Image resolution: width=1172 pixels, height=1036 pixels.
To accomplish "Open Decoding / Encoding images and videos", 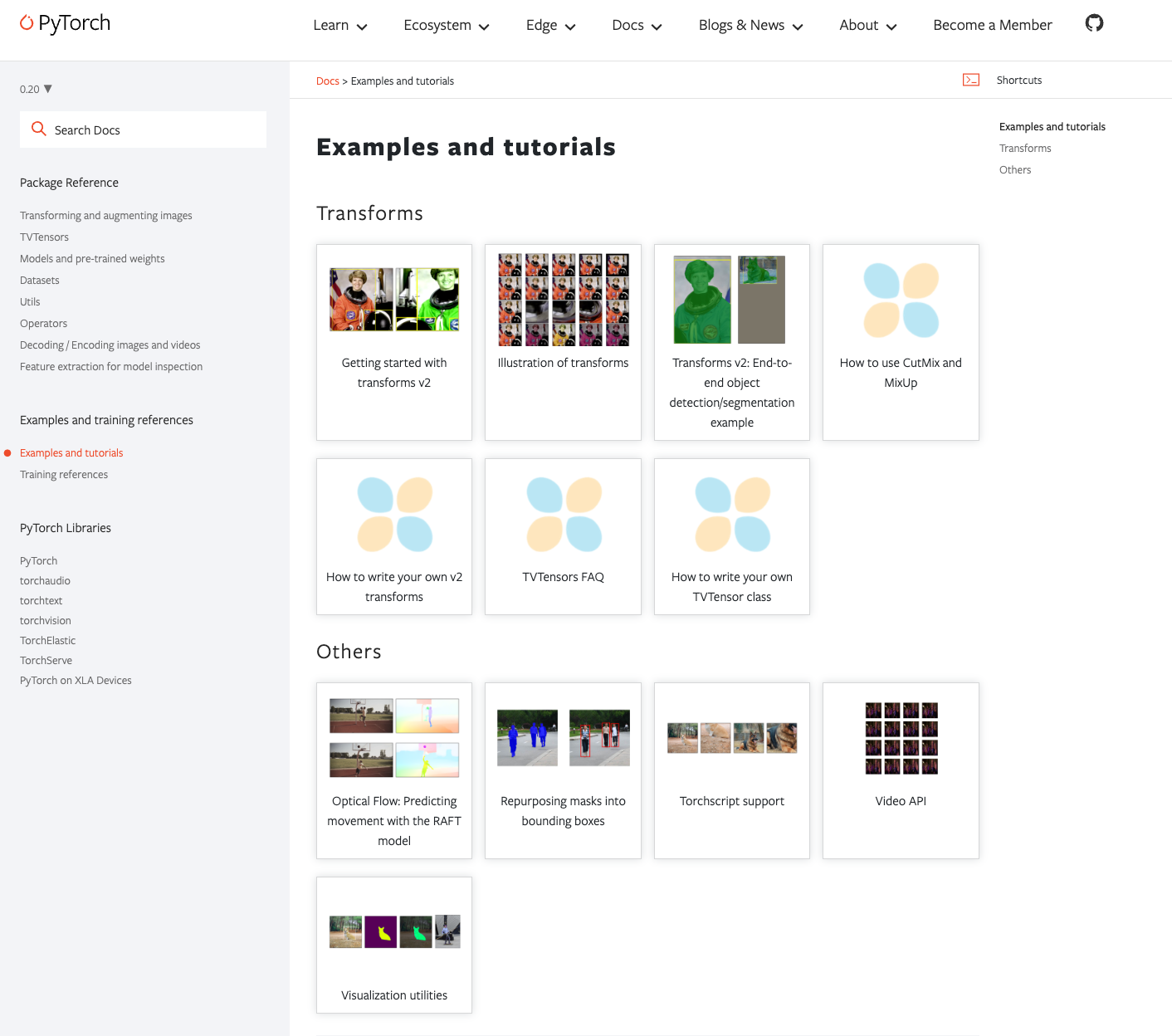I will (x=110, y=345).
